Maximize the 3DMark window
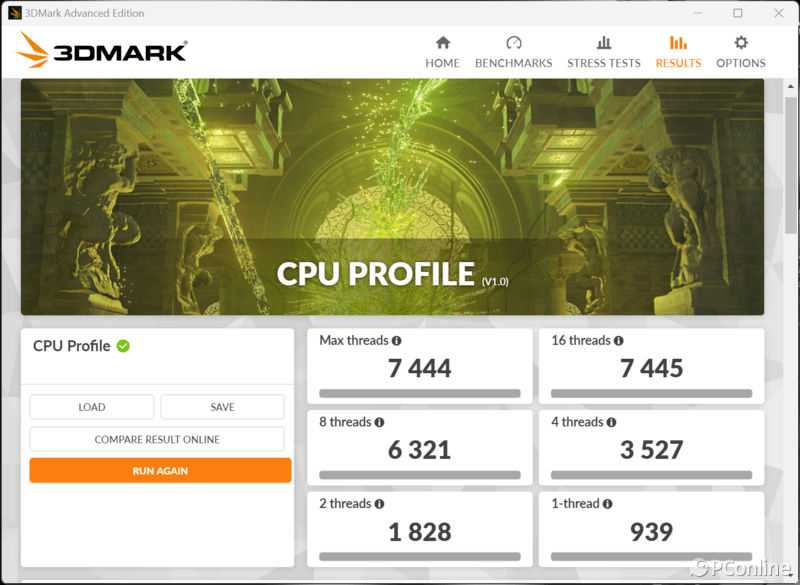Viewport: 800px width, 585px height. [x=738, y=13]
